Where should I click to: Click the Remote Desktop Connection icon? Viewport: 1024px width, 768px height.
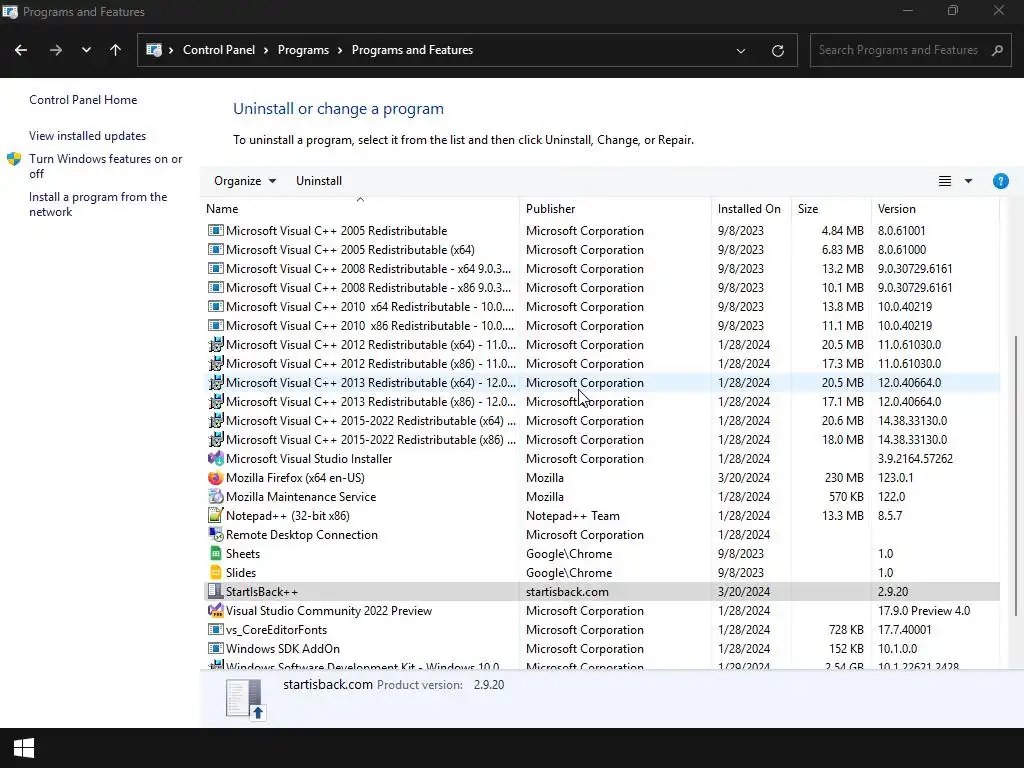215,534
